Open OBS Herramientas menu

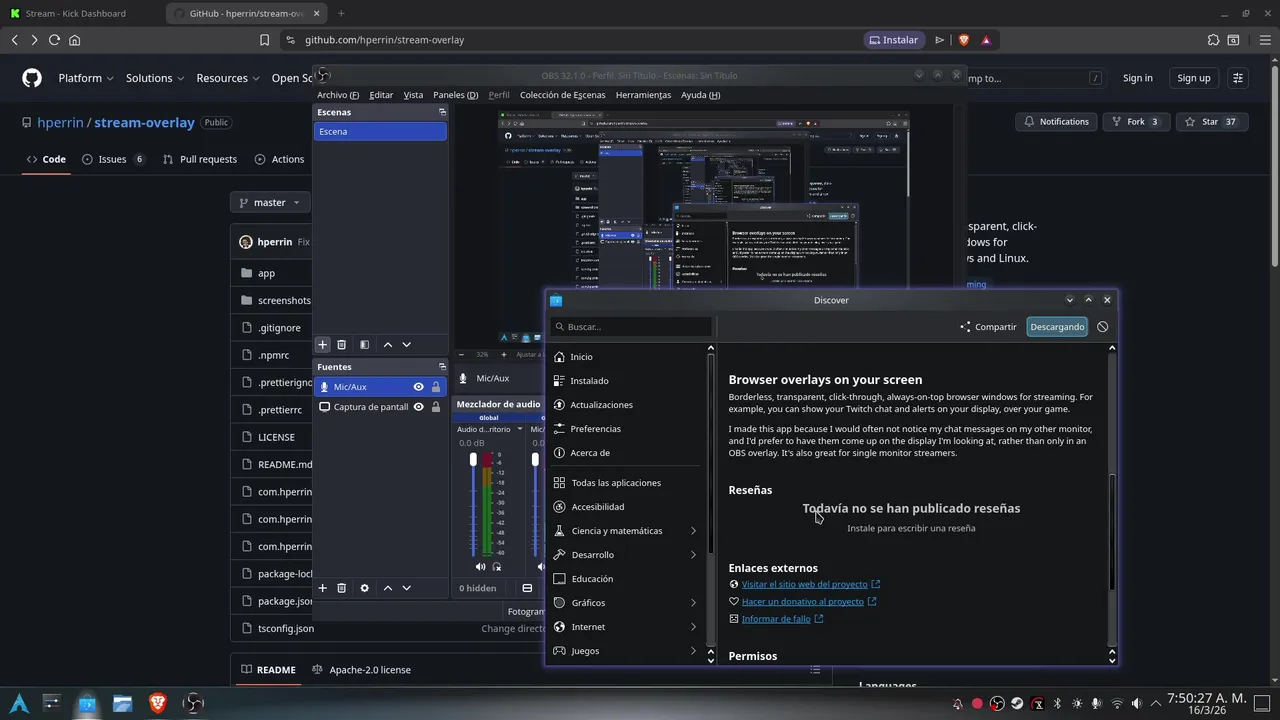point(643,95)
